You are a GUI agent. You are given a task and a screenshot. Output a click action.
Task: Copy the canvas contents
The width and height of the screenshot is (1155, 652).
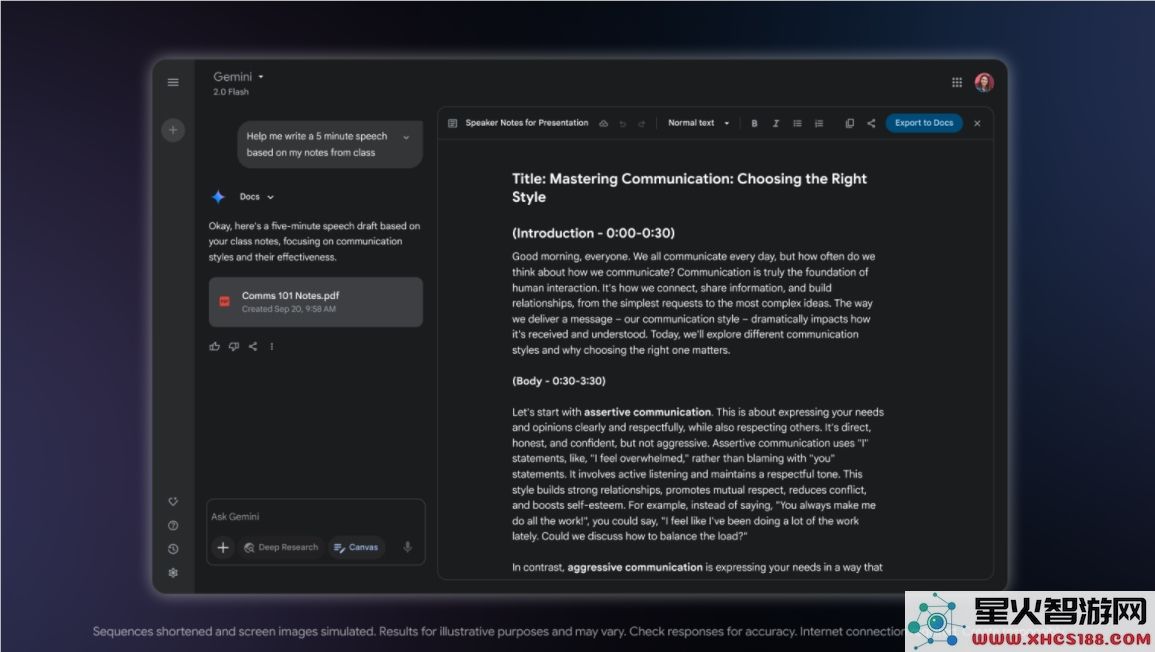coord(849,124)
